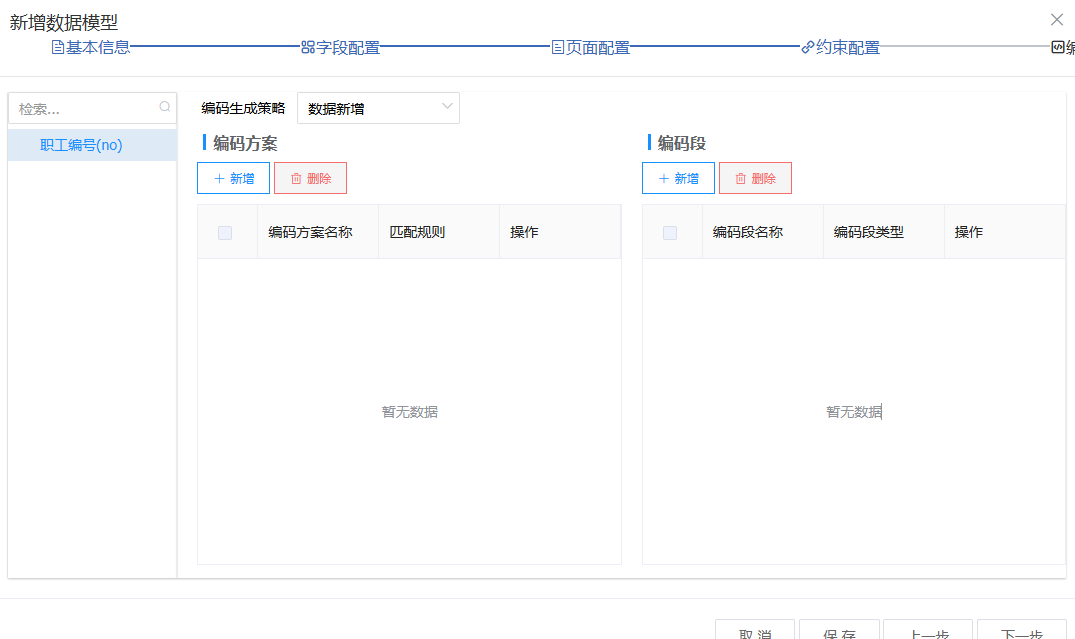Image resolution: width=1075 pixels, height=639 pixels.
Task: Click 新增 button under 编码方案
Action: point(233,178)
